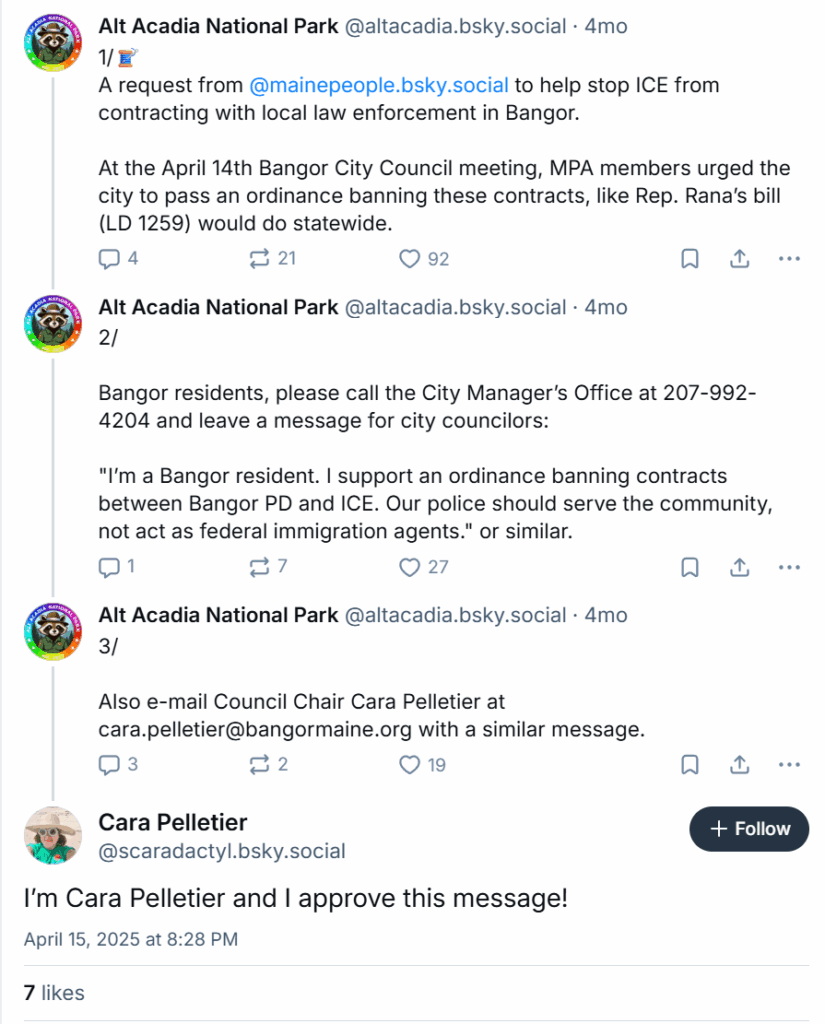Screen dimensions: 825x1024
Task: Bookmark the first thread post
Action: tap(689, 259)
